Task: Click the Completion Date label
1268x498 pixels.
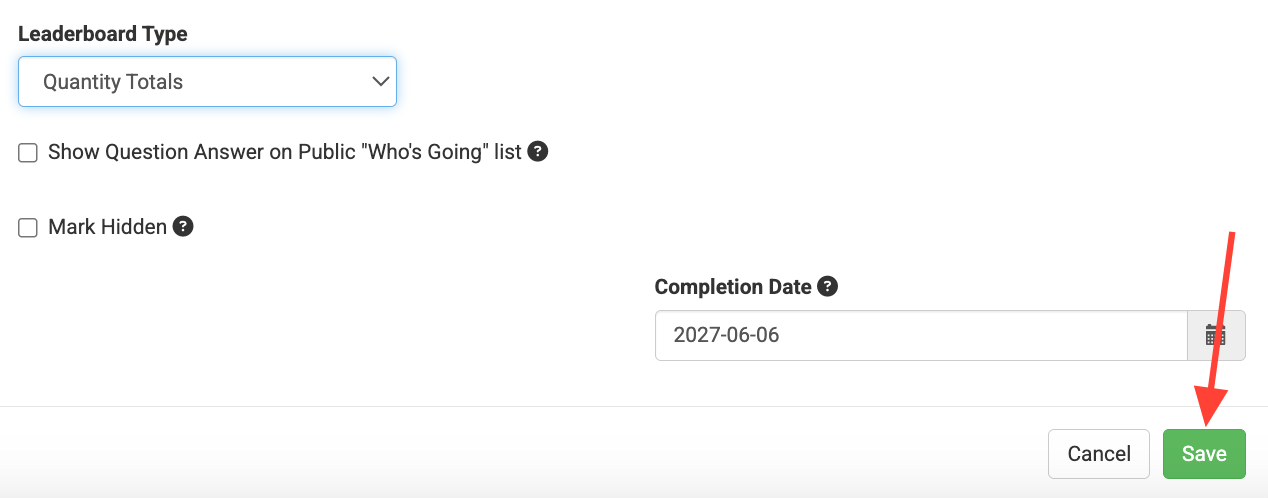Action: [733, 287]
